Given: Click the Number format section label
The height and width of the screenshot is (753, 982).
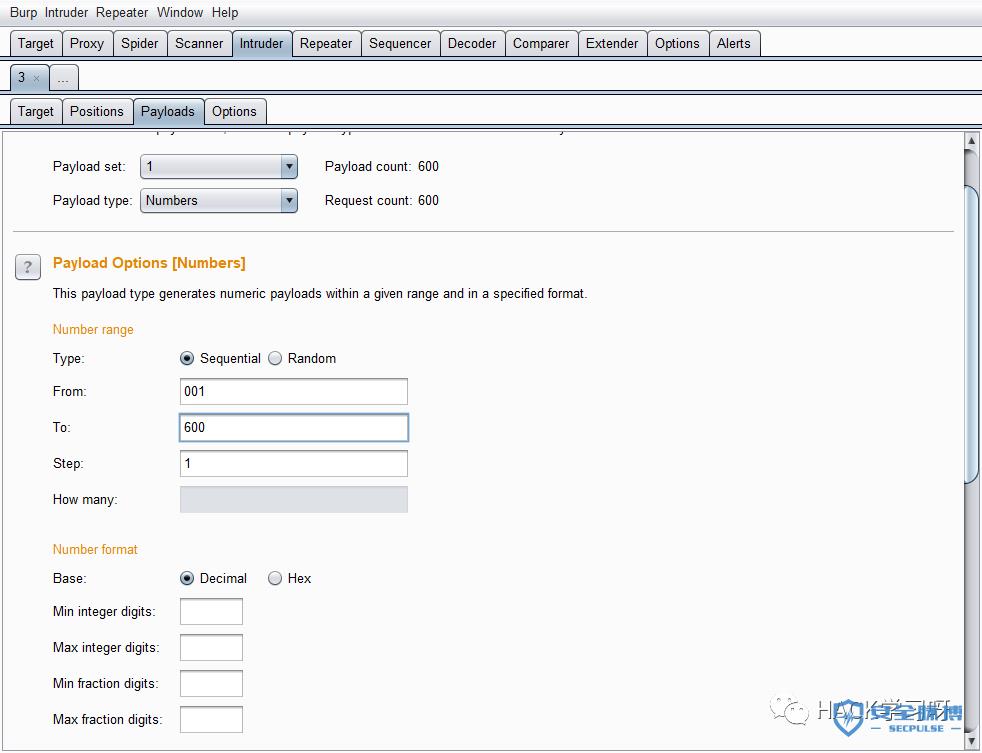Looking at the screenshot, I should point(95,549).
